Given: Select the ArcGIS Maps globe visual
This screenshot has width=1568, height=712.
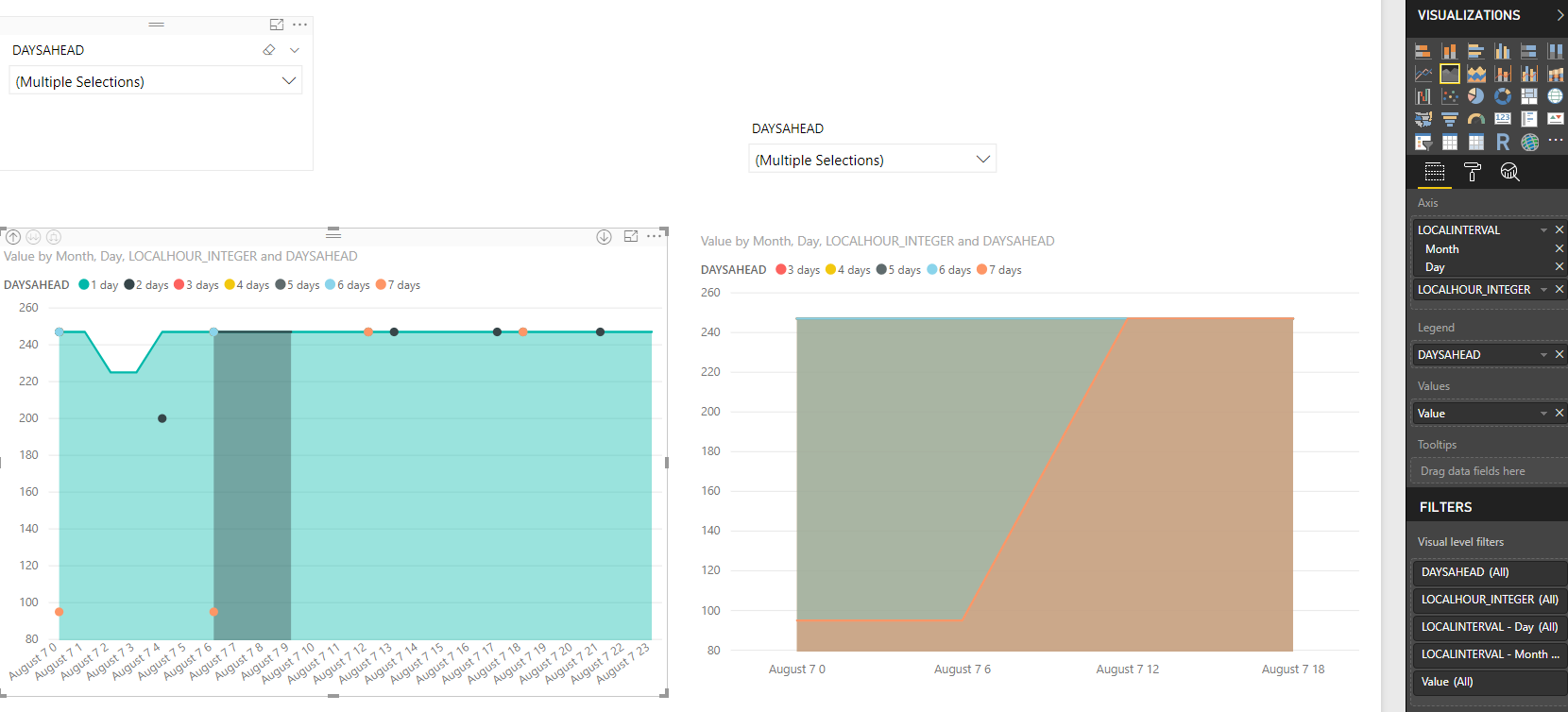Looking at the screenshot, I should [x=1529, y=143].
